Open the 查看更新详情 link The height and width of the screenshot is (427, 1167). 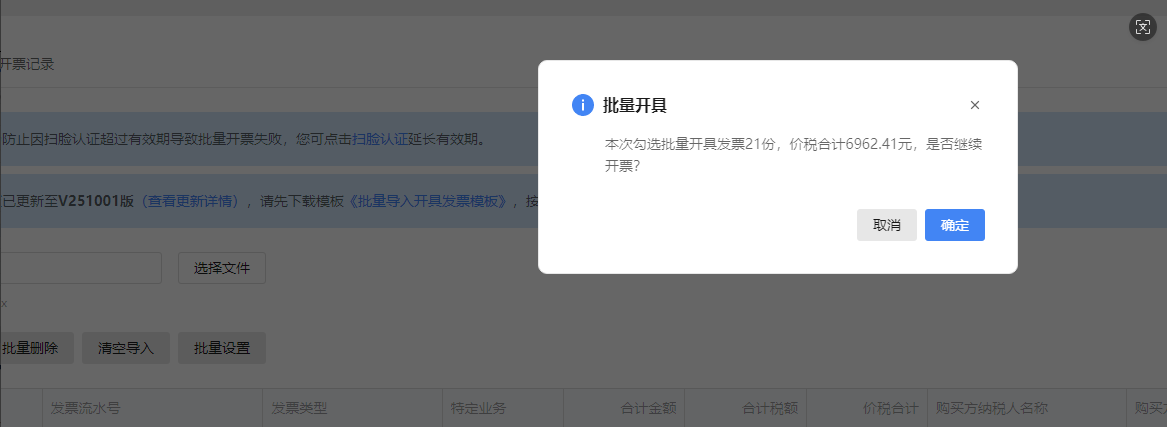coord(190,200)
